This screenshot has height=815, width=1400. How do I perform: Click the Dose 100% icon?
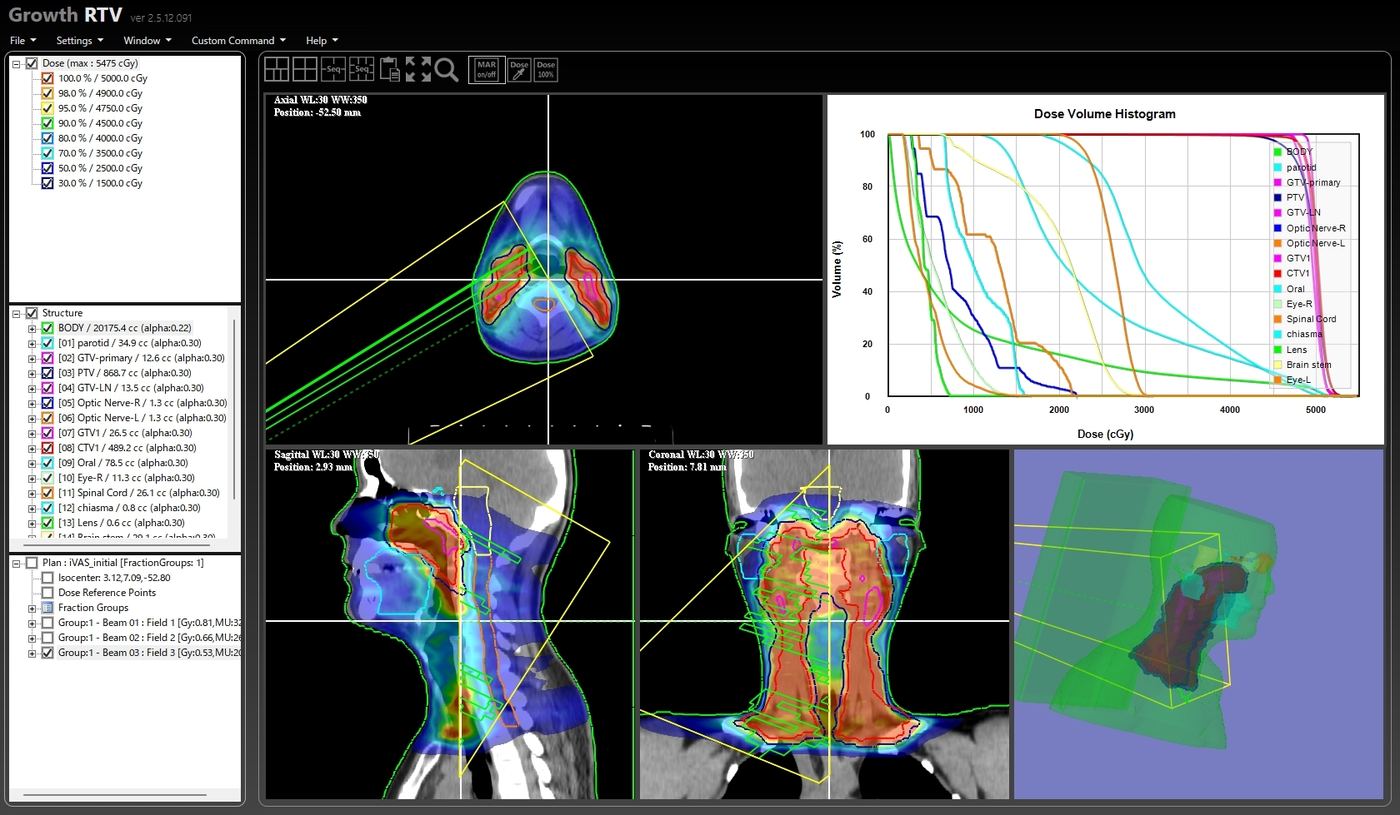546,69
